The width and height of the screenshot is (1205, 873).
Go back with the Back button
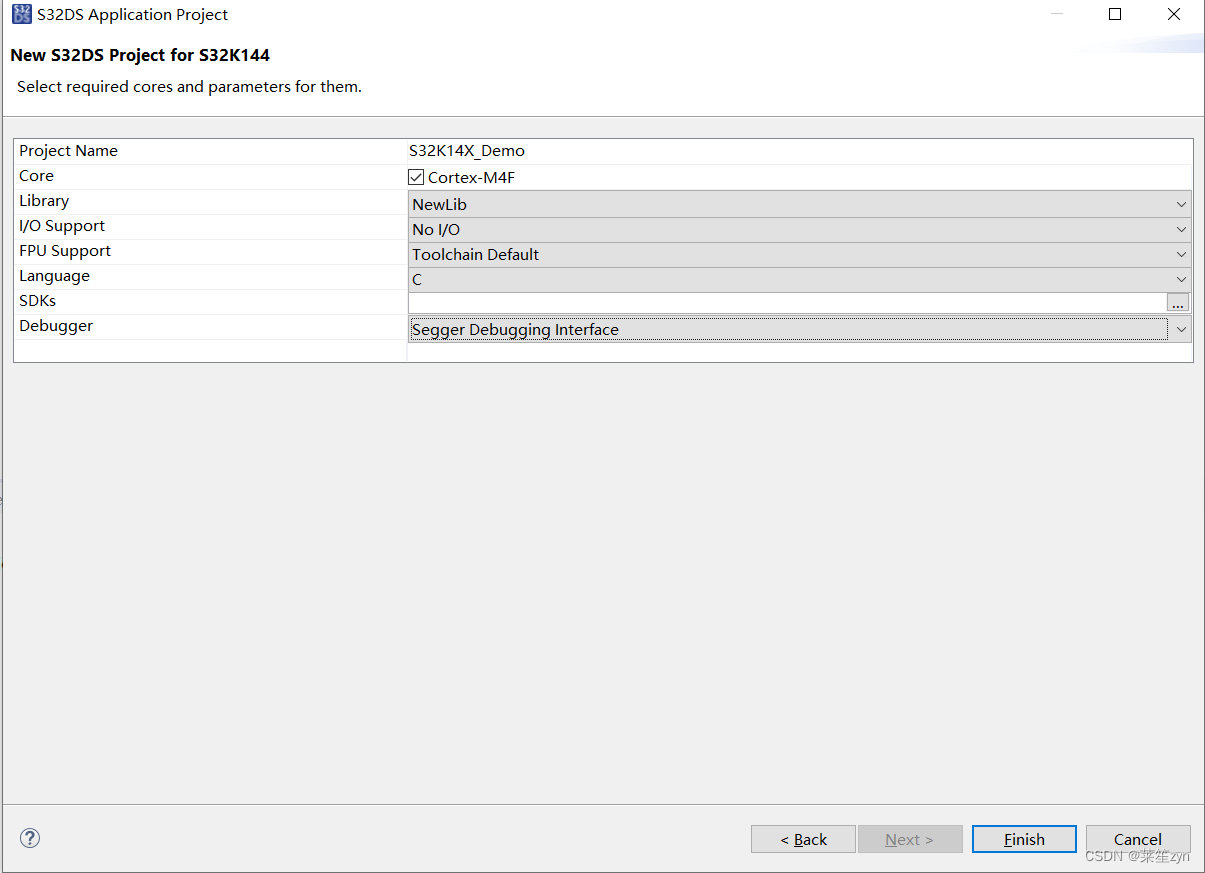coord(803,839)
